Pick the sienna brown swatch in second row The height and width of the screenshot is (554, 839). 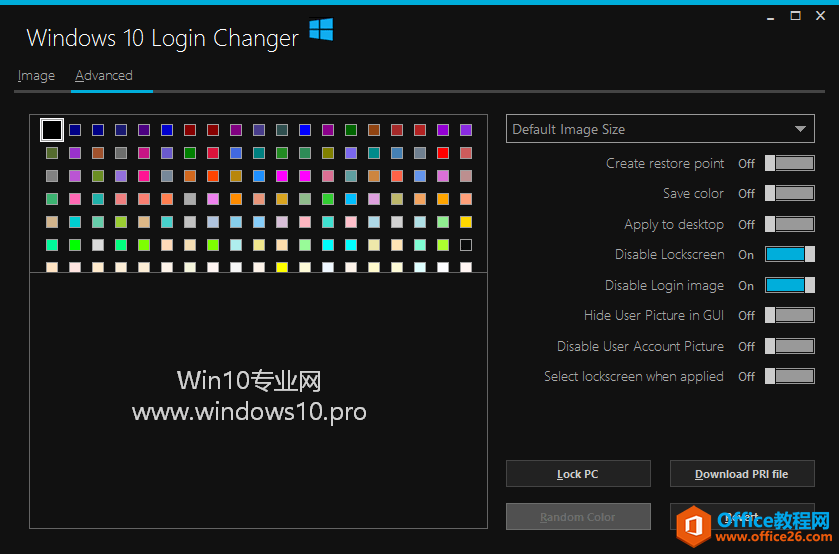[98, 153]
